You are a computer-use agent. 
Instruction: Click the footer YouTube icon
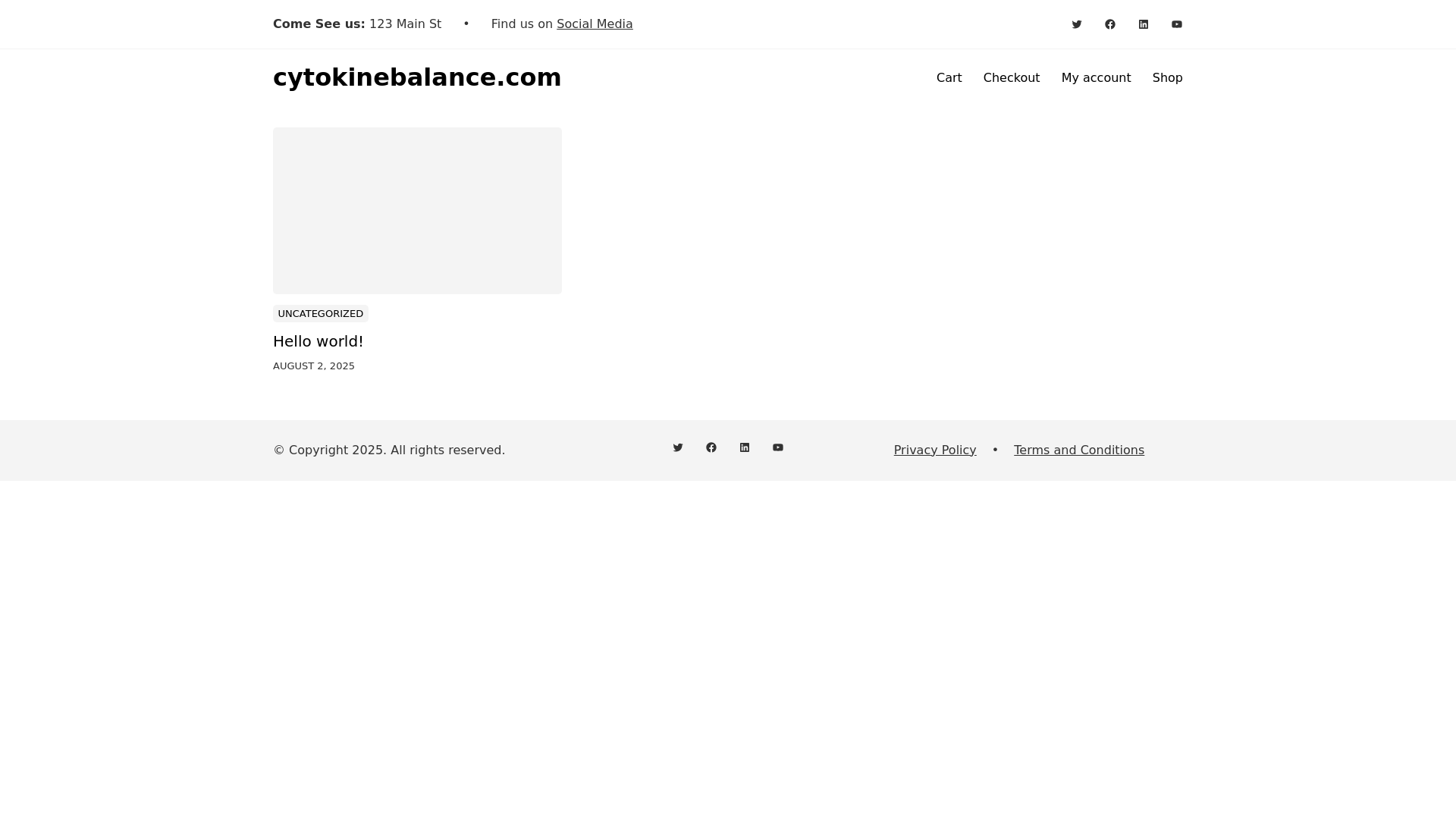click(x=778, y=447)
